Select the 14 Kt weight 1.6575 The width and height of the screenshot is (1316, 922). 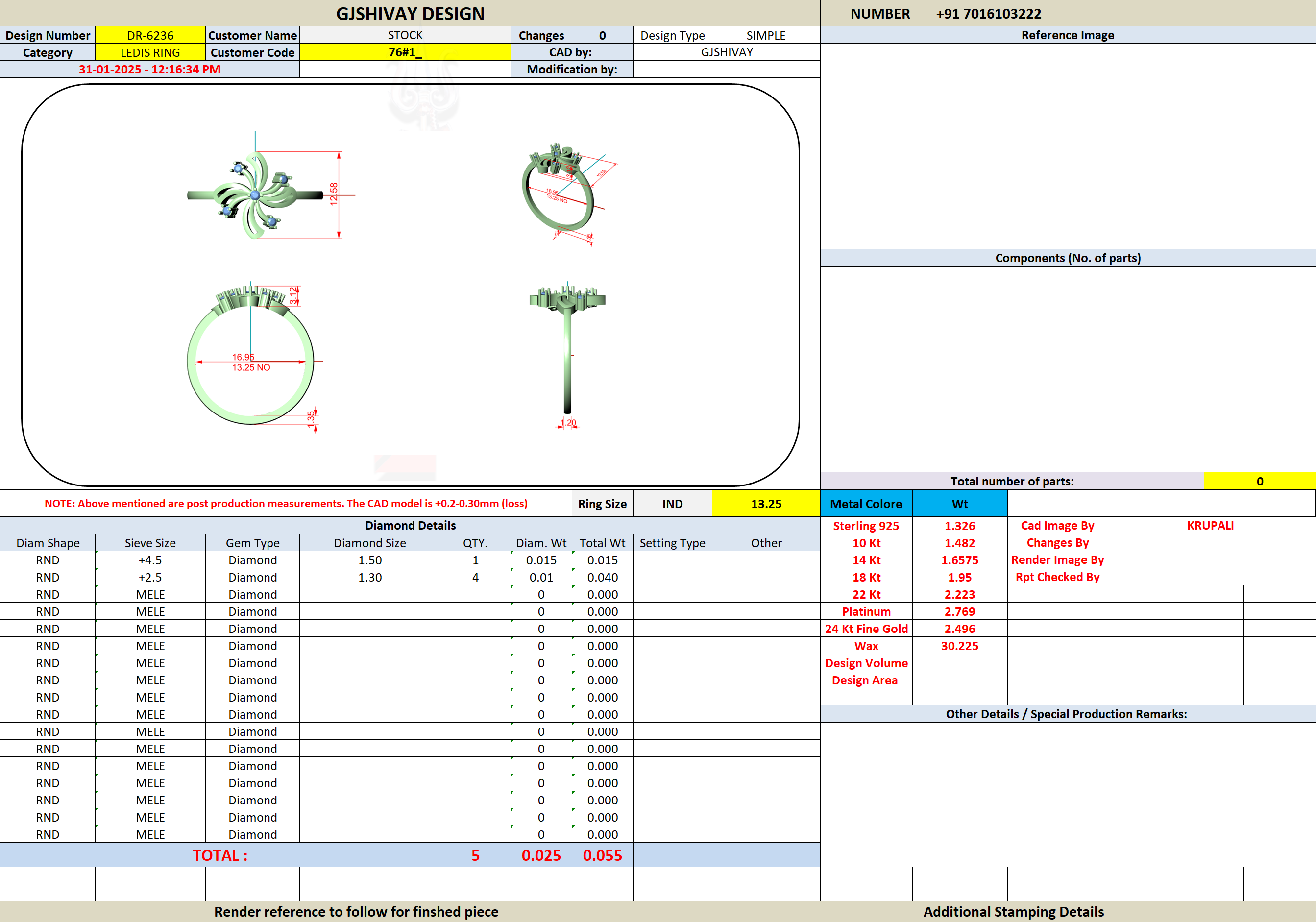coord(959,560)
